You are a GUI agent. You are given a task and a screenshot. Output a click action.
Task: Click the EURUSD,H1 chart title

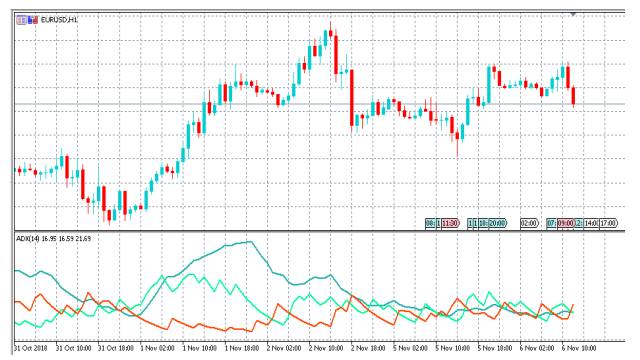tap(59, 20)
